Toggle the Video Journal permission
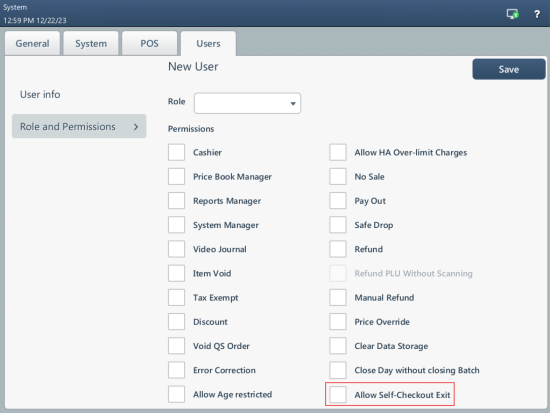Image resolution: width=550 pixels, height=413 pixels. tap(176, 249)
